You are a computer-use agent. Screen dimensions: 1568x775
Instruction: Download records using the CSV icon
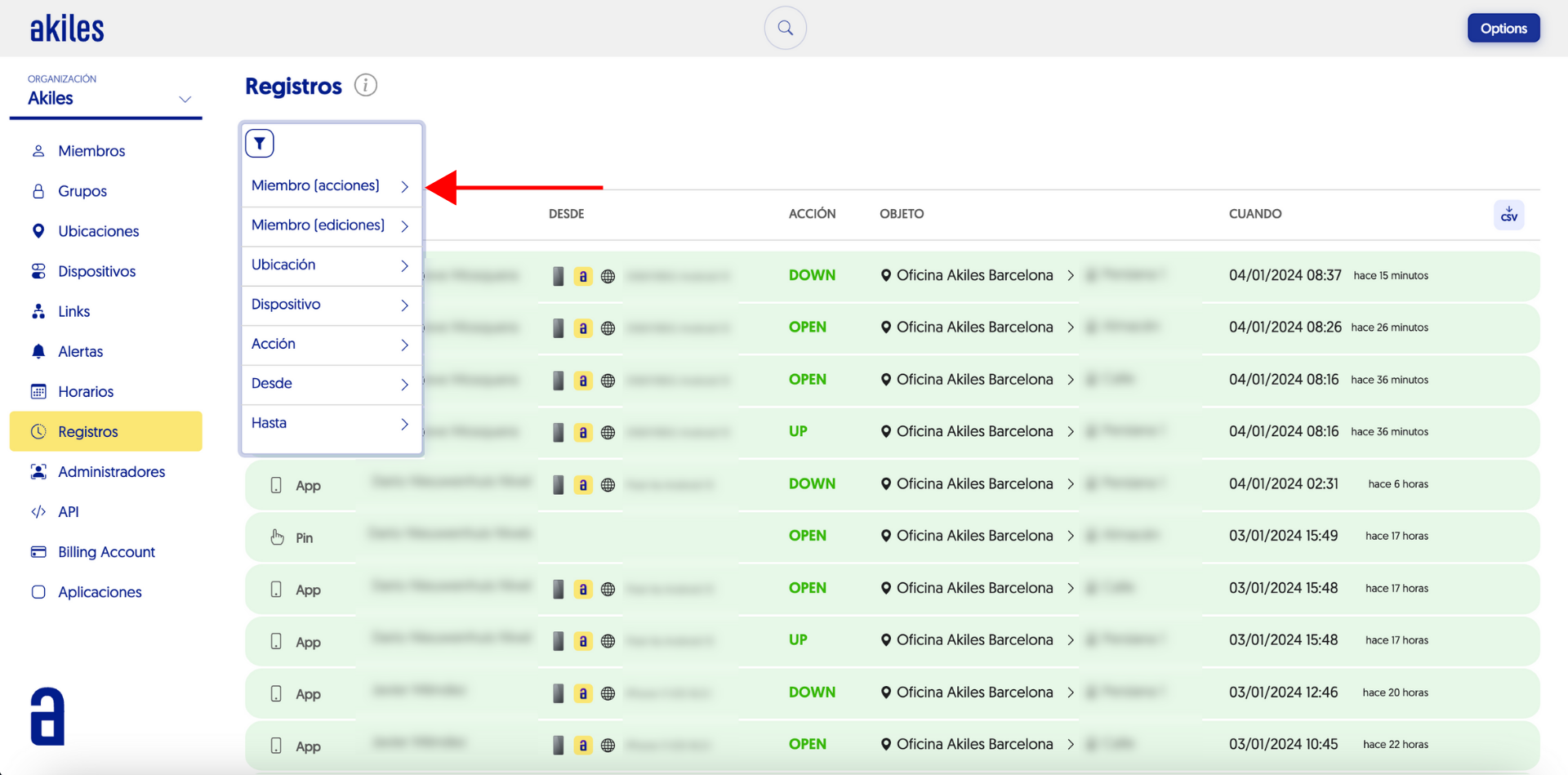point(1508,215)
